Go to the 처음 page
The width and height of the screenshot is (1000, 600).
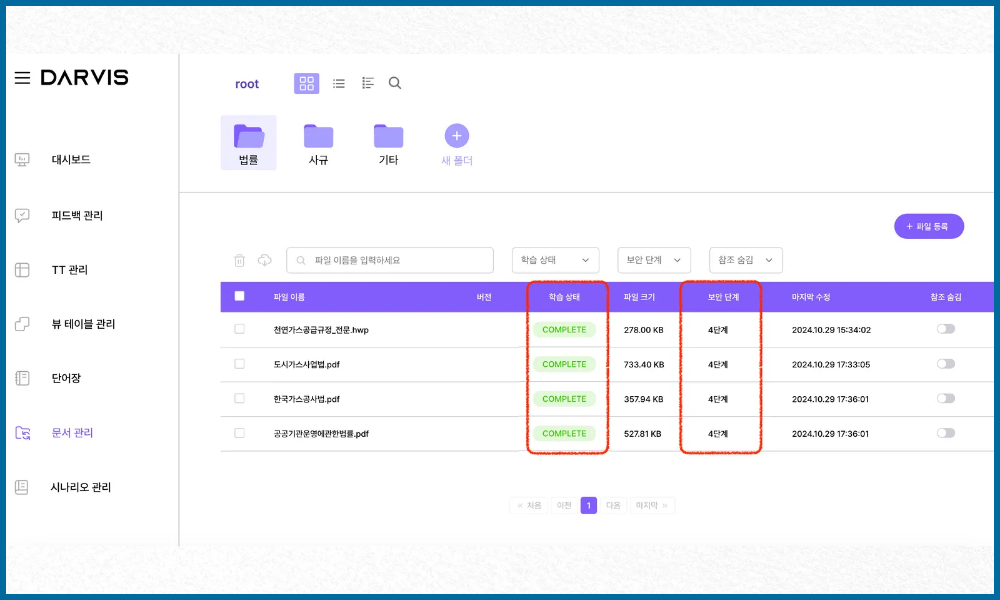point(529,506)
